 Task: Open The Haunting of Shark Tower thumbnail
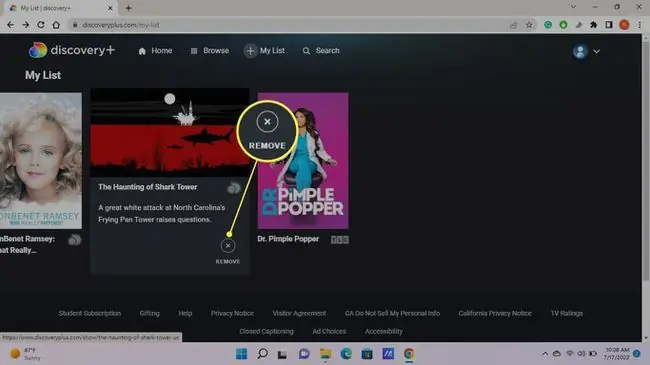click(x=170, y=133)
